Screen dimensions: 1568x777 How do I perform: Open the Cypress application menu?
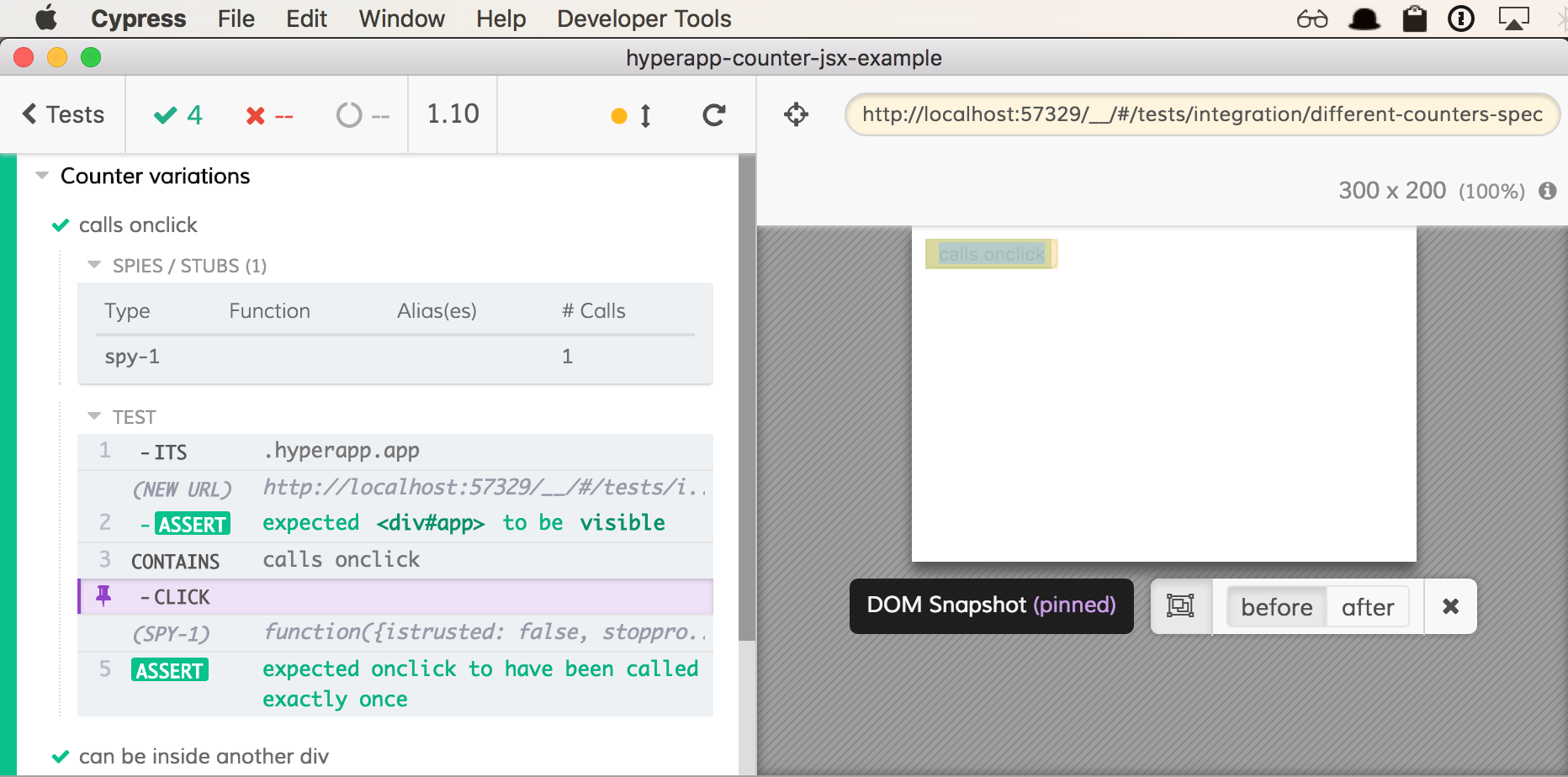(139, 18)
